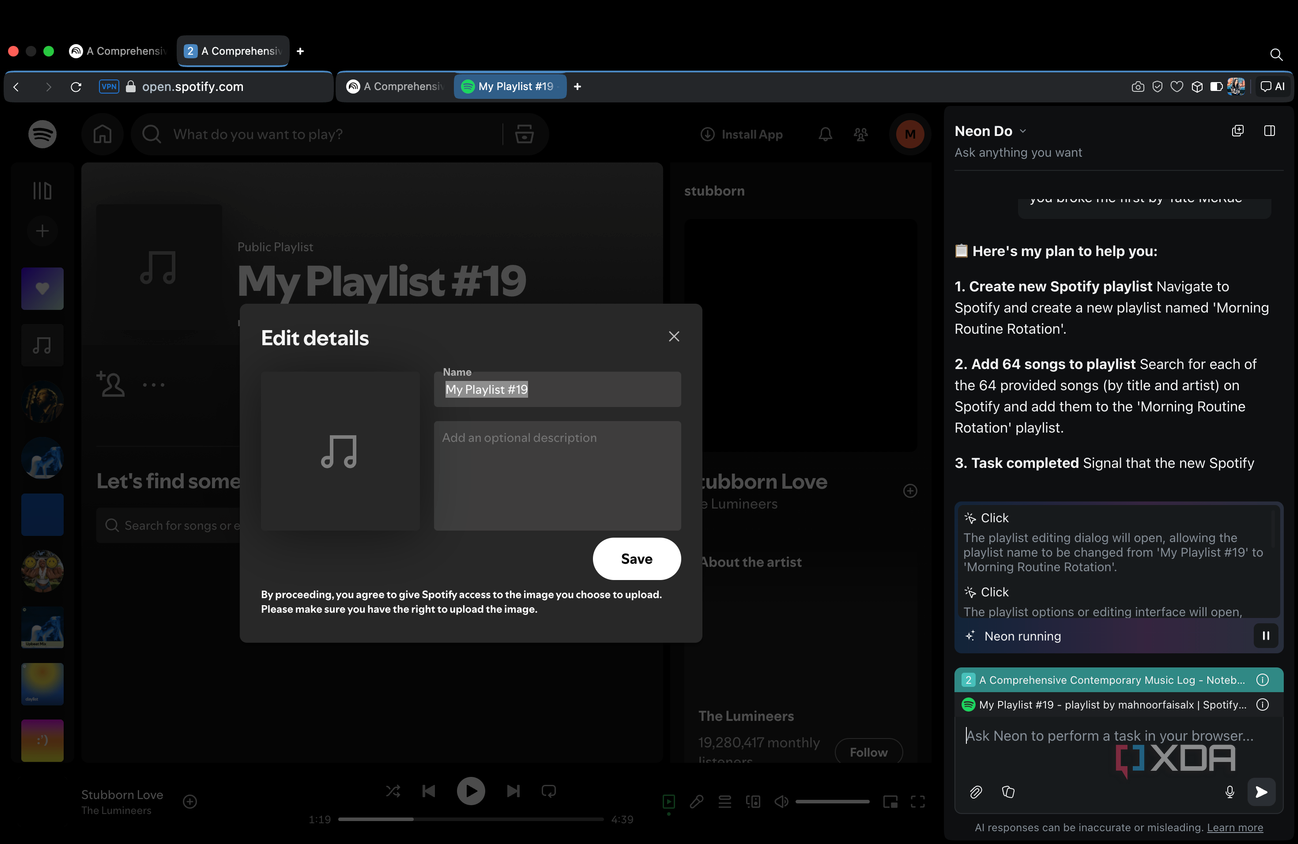Image resolution: width=1298 pixels, height=844 pixels.
Task: Take a snapshot with the camera icon
Action: pos(1138,87)
